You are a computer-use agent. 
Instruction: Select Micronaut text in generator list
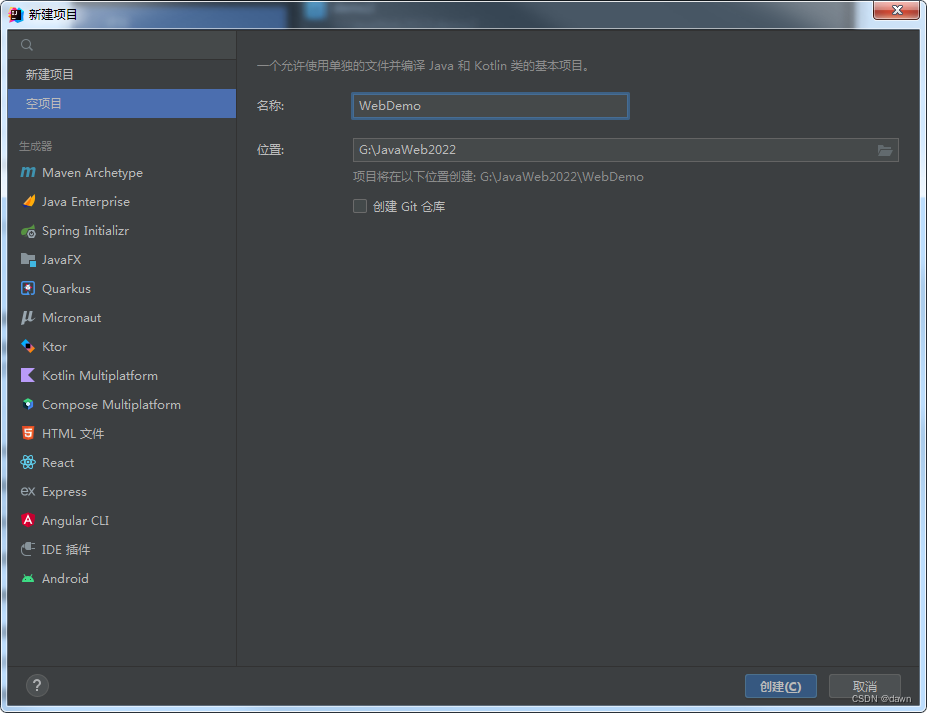coord(72,317)
